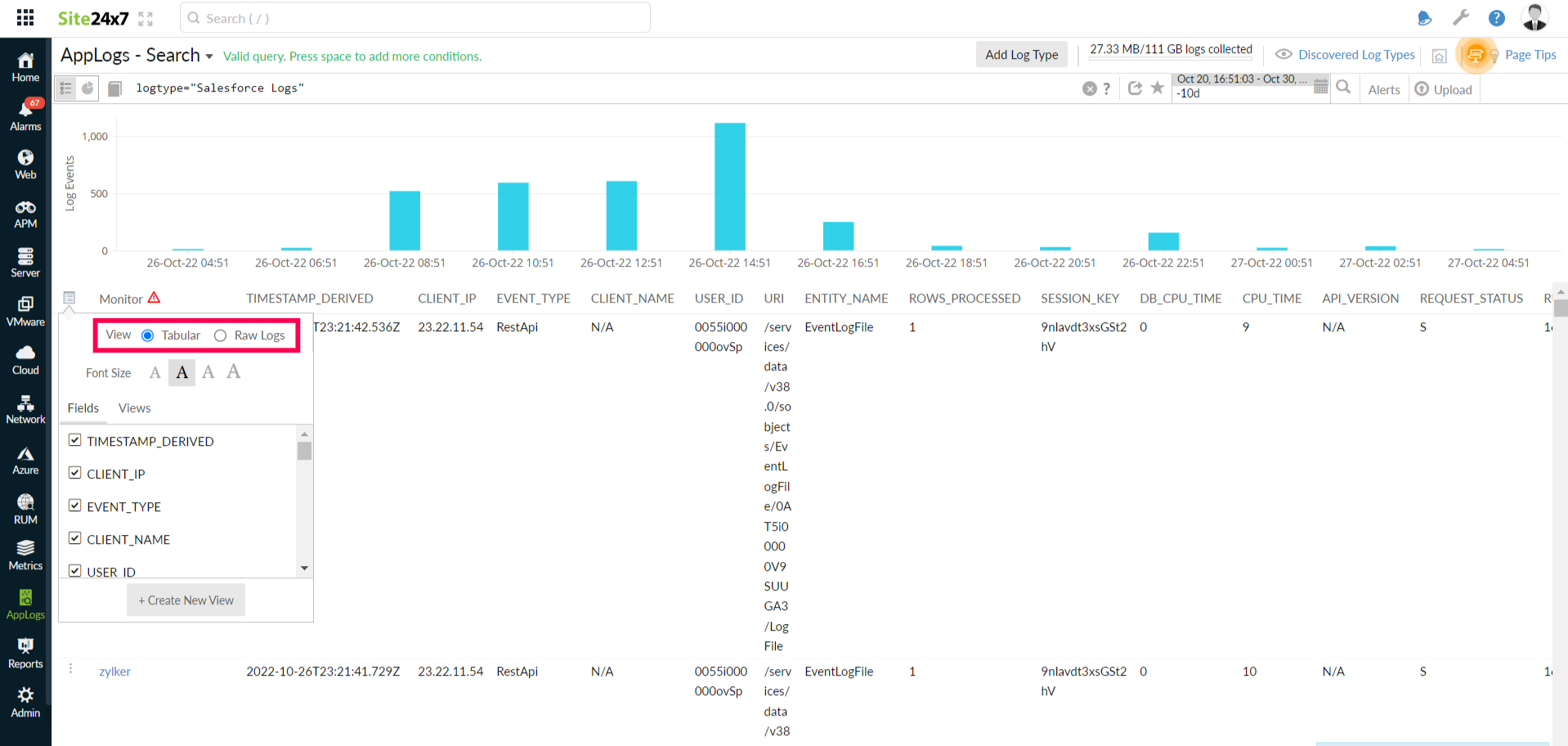Clear the query using the X icon
1568x746 pixels.
point(1091,88)
